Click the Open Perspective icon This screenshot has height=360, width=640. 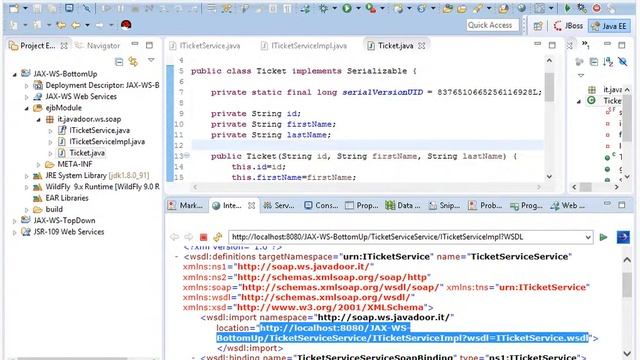pyautogui.click(x=538, y=26)
